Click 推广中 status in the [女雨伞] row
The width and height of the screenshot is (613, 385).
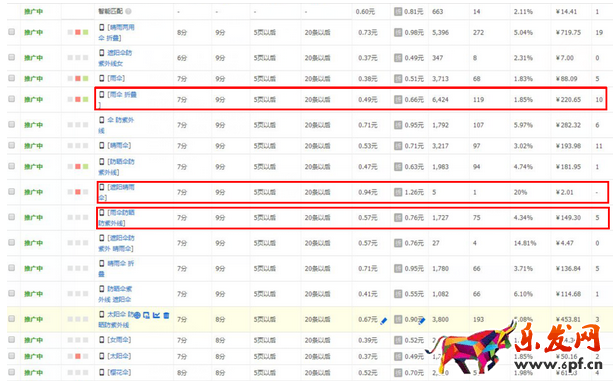33,340
